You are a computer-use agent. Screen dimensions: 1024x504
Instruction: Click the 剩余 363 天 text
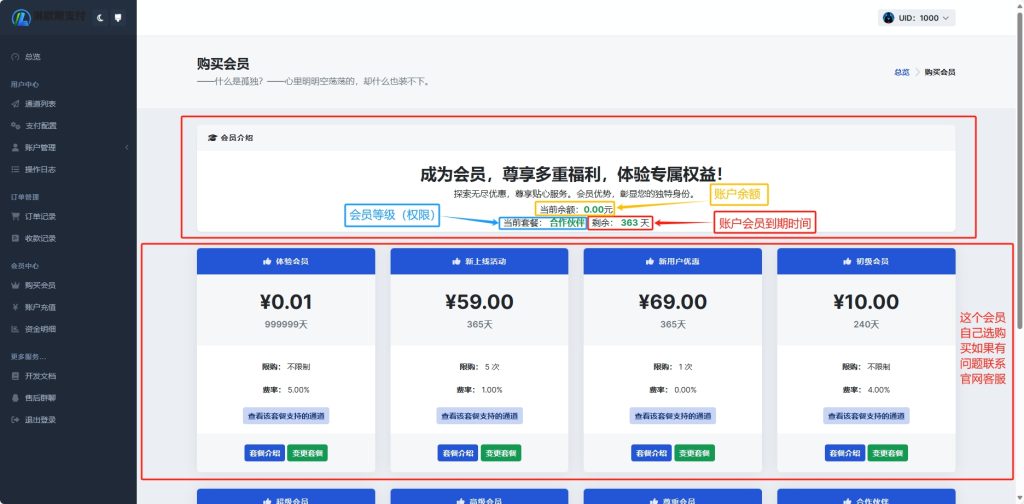[620, 223]
